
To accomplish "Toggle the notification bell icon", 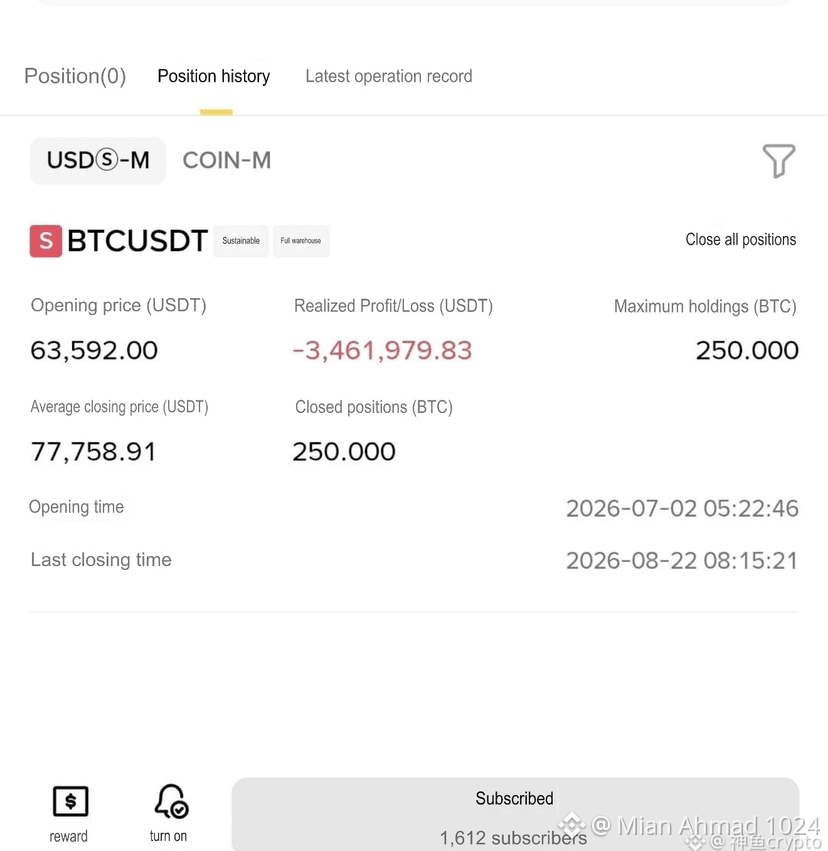I will click(x=171, y=801).
